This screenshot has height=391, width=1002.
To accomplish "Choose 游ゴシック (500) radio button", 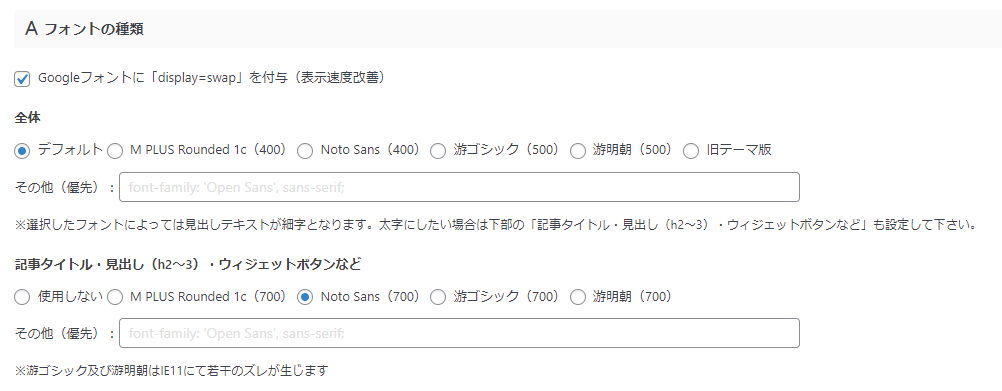I will coord(438,151).
